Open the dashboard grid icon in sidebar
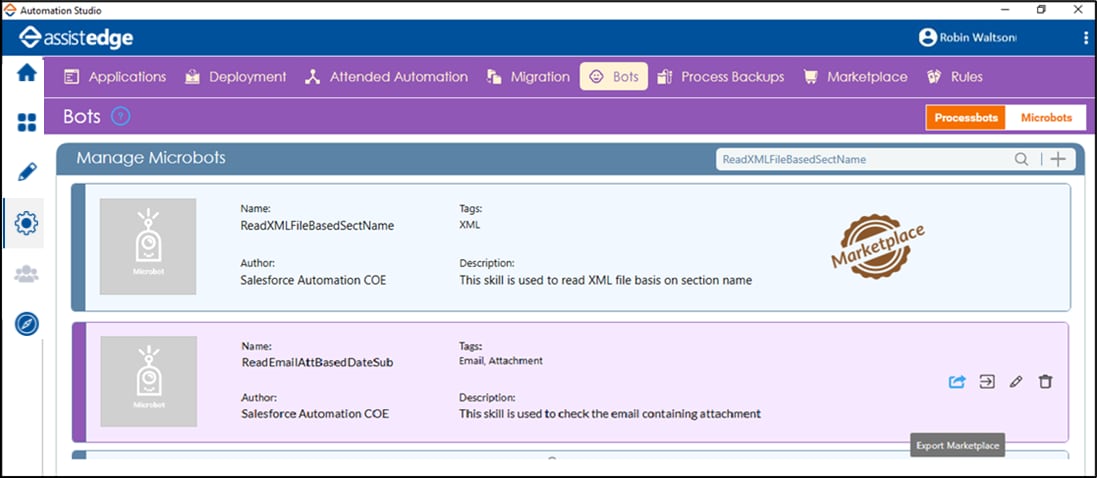This screenshot has height=478, width=1097. (27, 122)
